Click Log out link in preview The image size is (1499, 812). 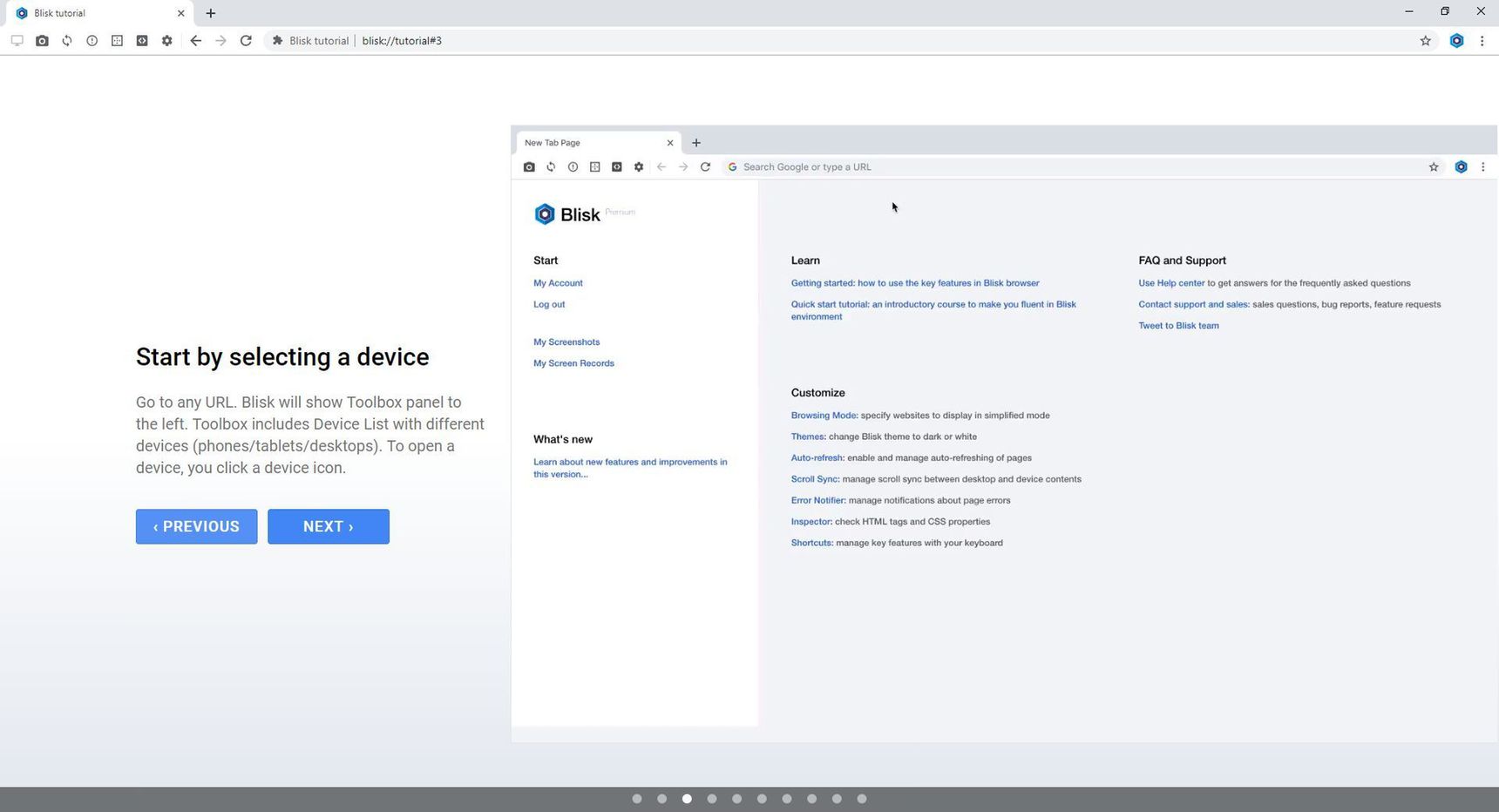tap(549, 305)
